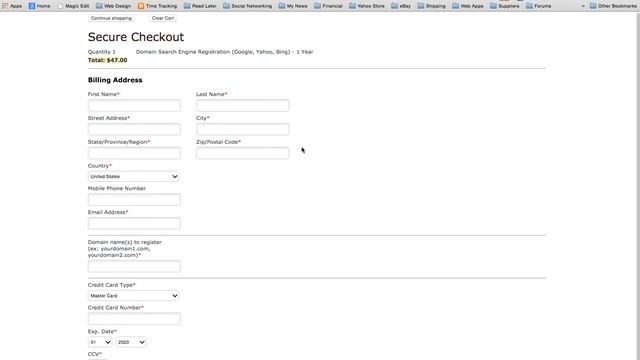Viewport: 640px width, 360px height.
Task: Open the Forums bookmarks folder
Action: point(539,6)
